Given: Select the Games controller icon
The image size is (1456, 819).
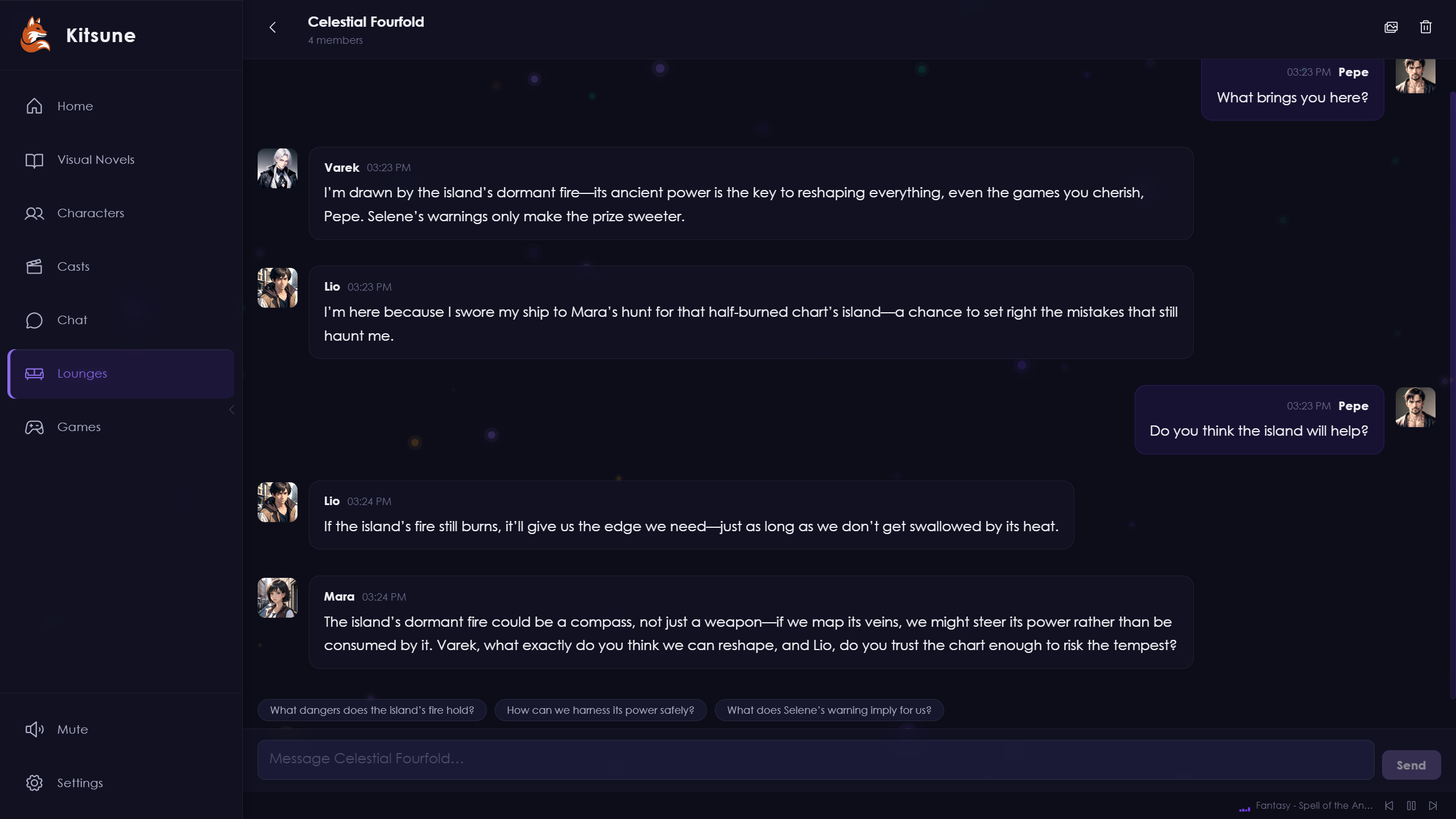Looking at the screenshot, I should tap(34, 427).
